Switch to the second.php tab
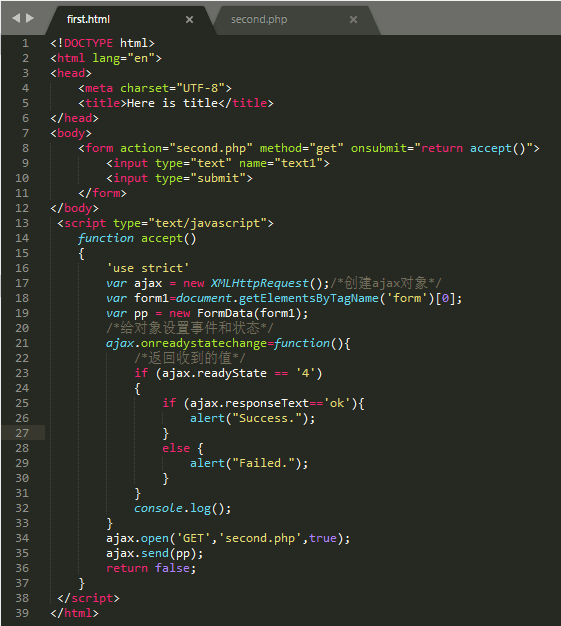 (x=259, y=19)
